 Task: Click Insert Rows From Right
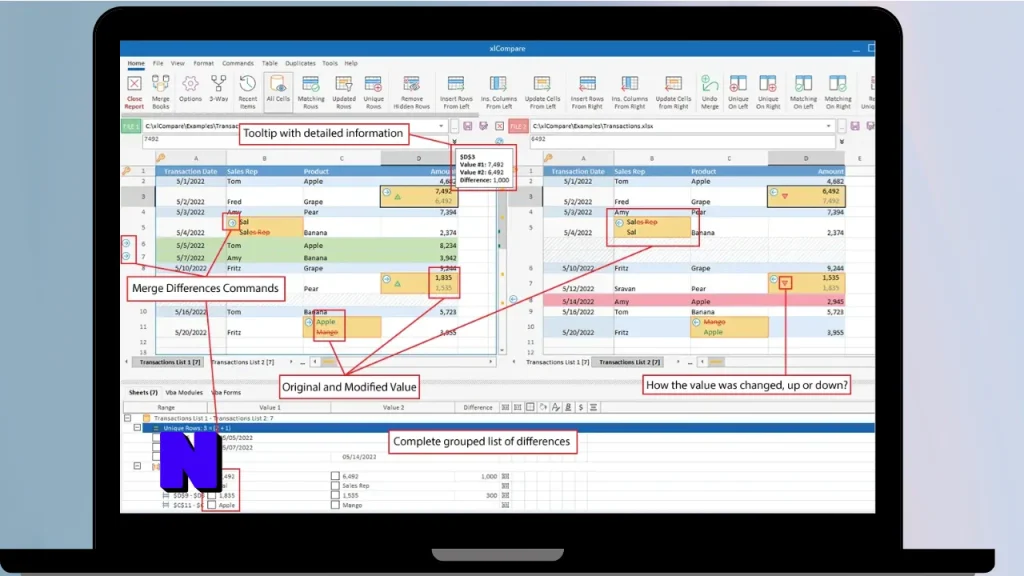point(586,91)
